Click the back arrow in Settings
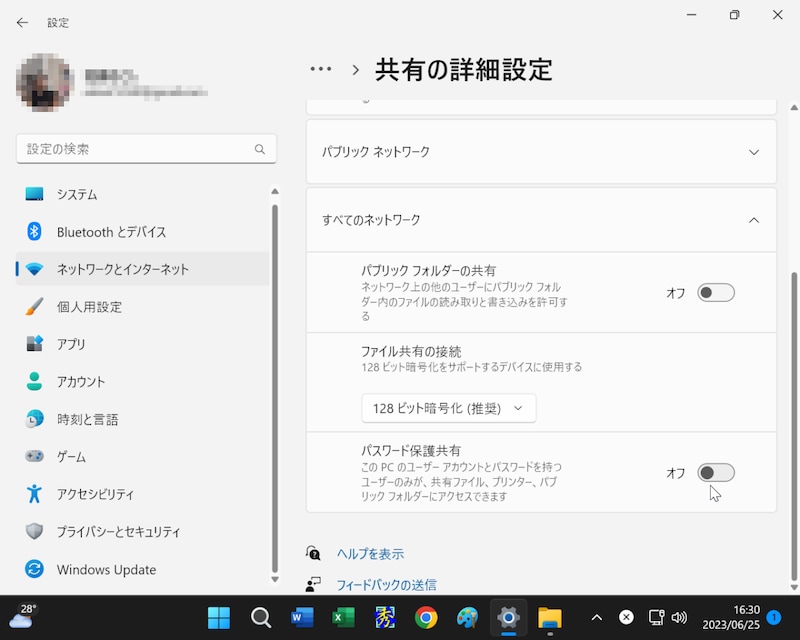Viewport: 800px width, 640px height. coord(22,22)
